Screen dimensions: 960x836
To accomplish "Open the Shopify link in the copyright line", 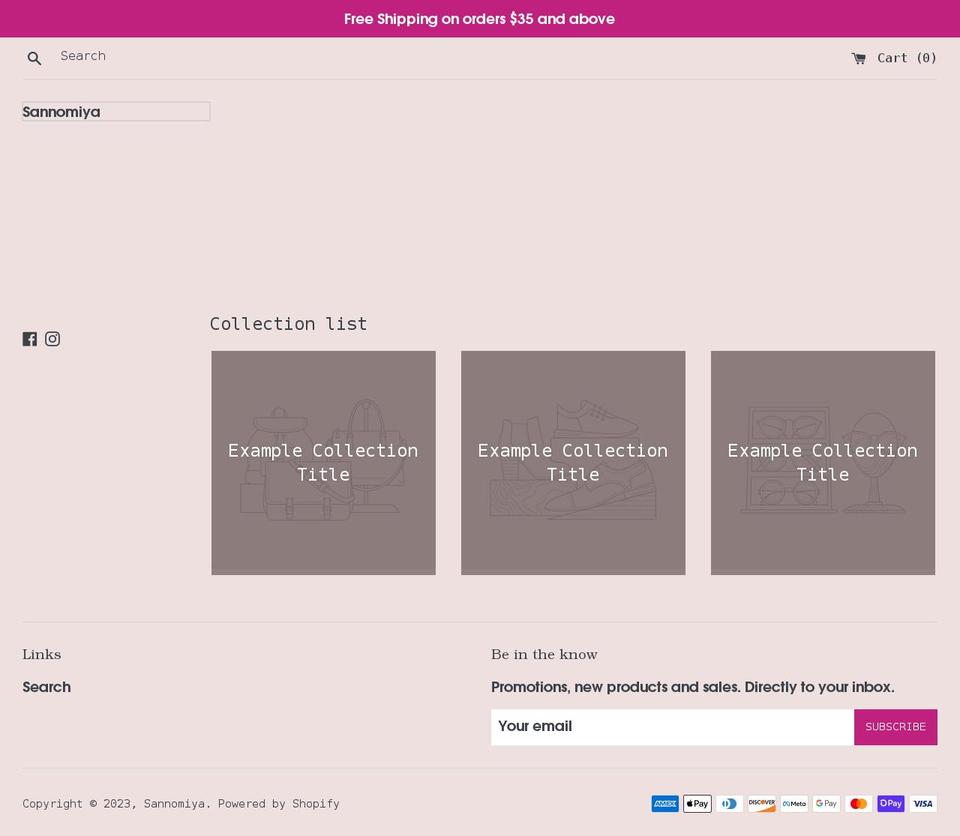I will (315, 803).
